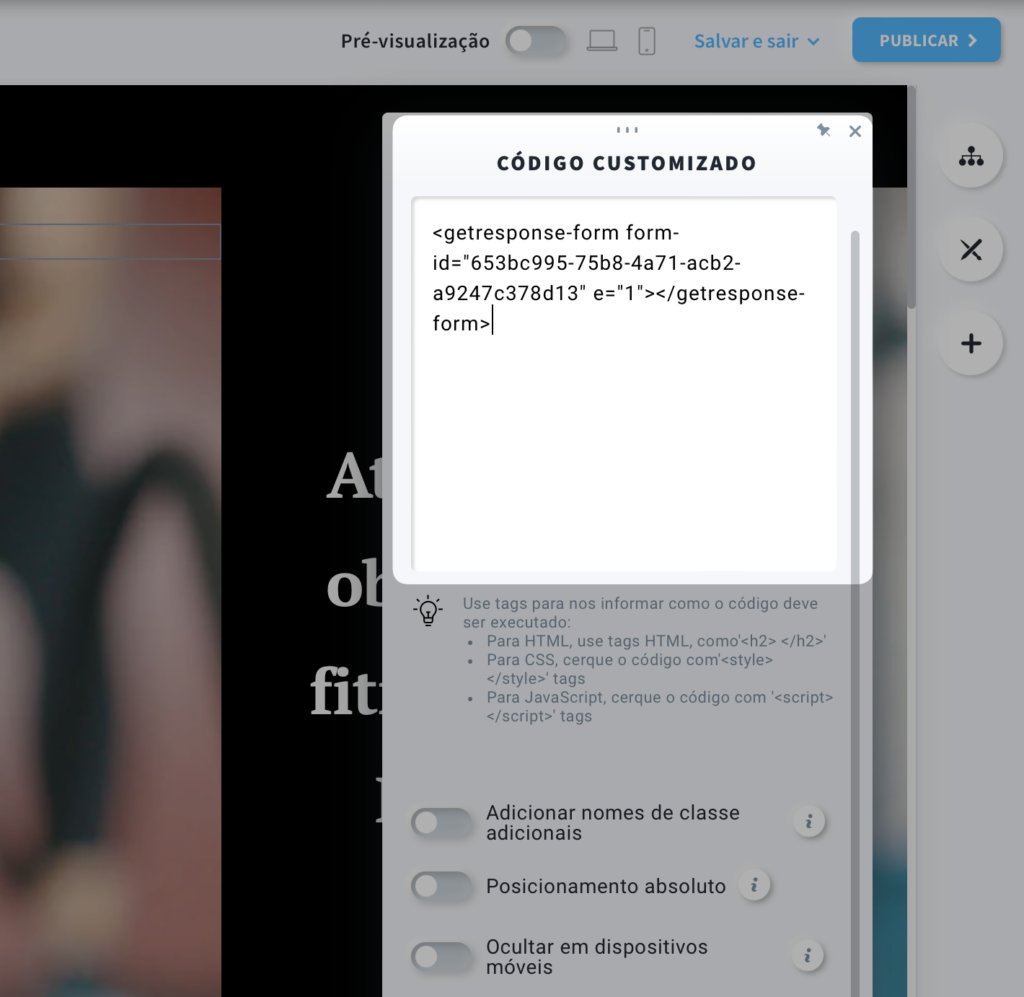Click the 'Para CSS, cerque o código' bullet
This screenshot has height=997, width=1024.
(x=630, y=669)
